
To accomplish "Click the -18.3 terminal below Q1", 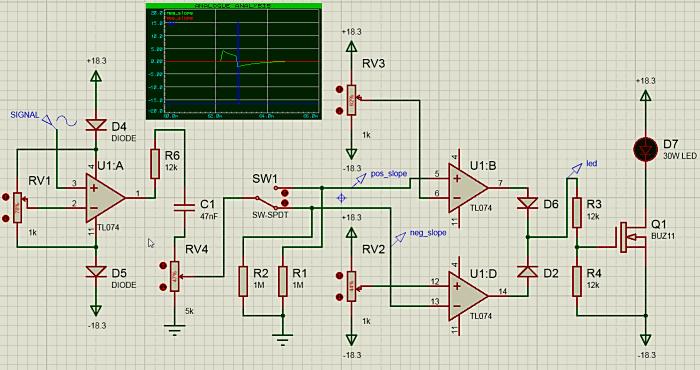I will [x=646, y=340].
